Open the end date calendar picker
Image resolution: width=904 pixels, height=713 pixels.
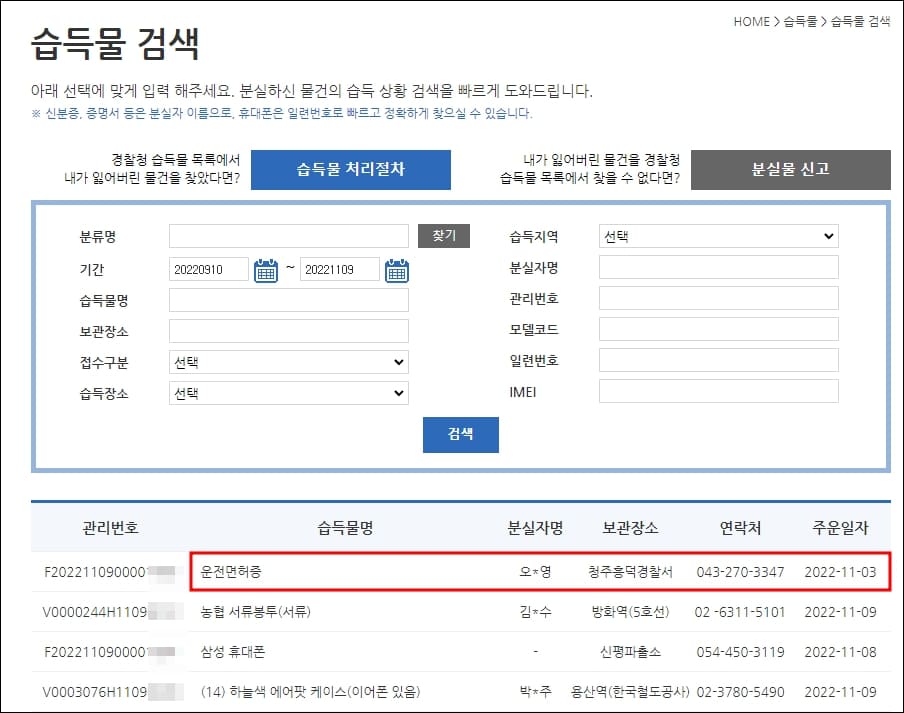tap(395, 268)
